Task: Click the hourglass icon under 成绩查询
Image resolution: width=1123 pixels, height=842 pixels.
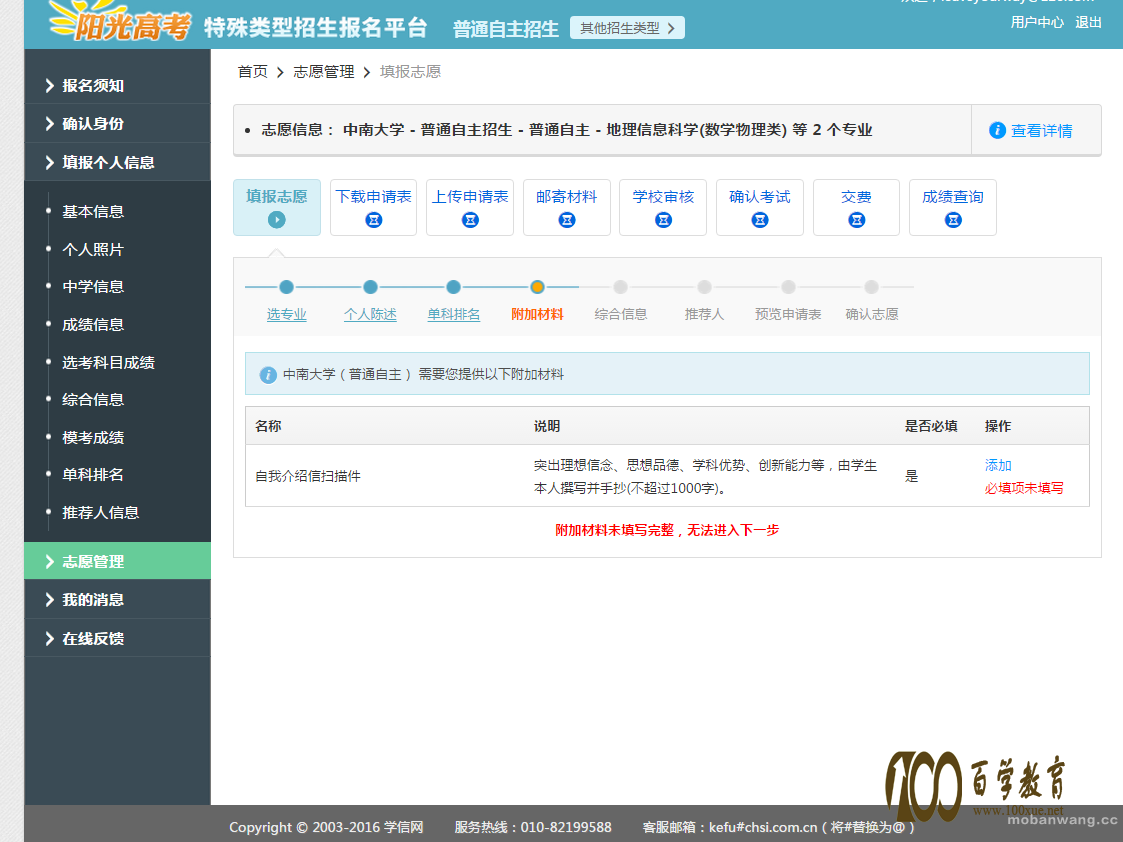Action: (x=953, y=220)
